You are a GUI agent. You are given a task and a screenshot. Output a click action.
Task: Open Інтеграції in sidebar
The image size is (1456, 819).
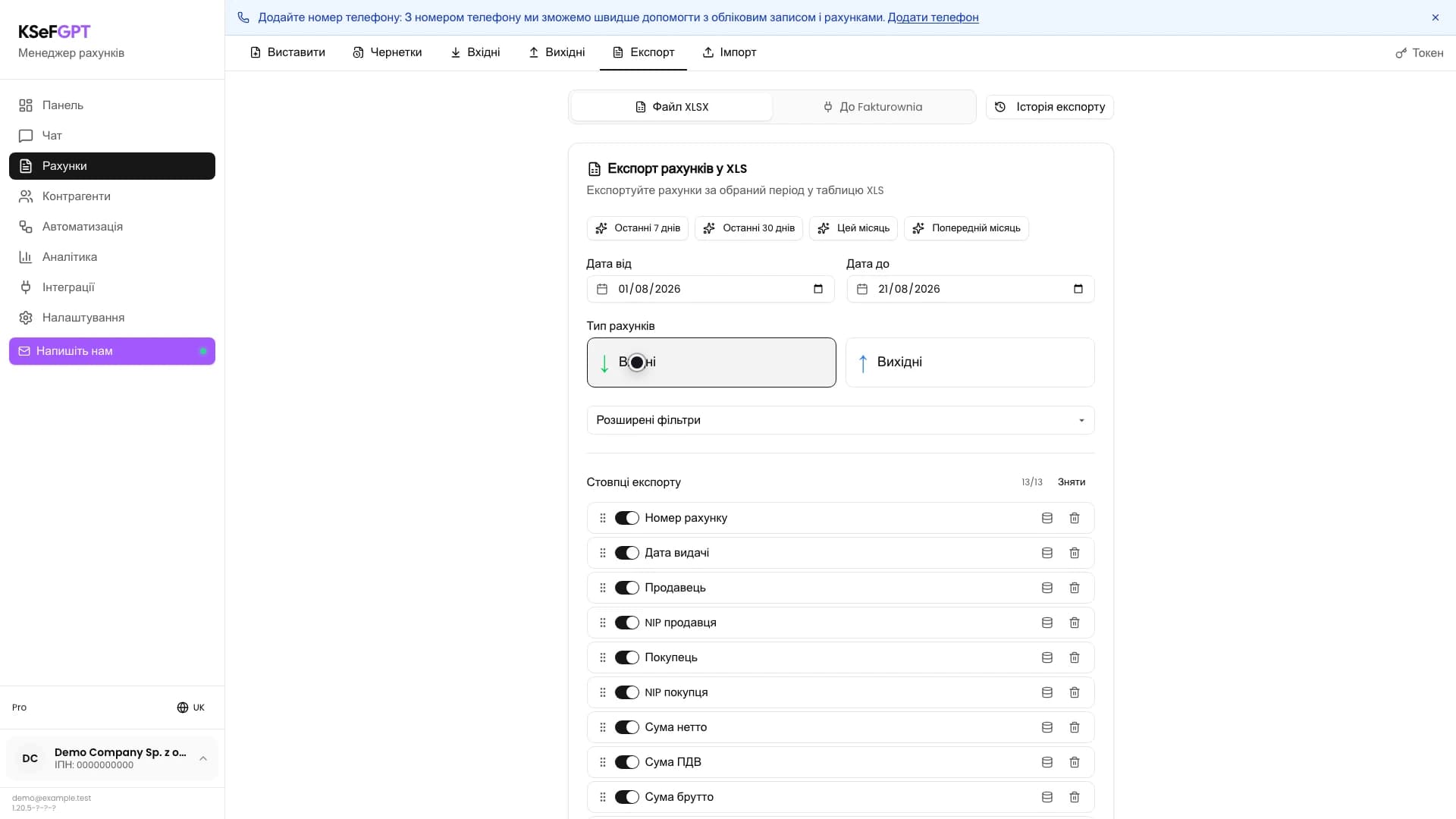(112, 287)
